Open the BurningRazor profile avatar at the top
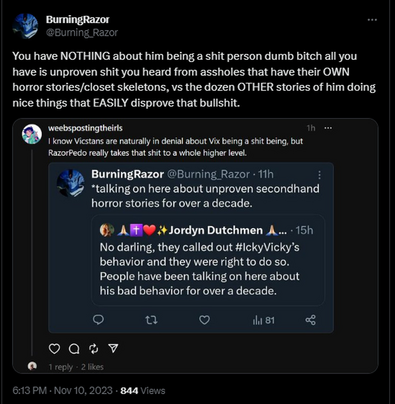Screen dimensions: 395x404 pyautogui.click(x=25, y=26)
